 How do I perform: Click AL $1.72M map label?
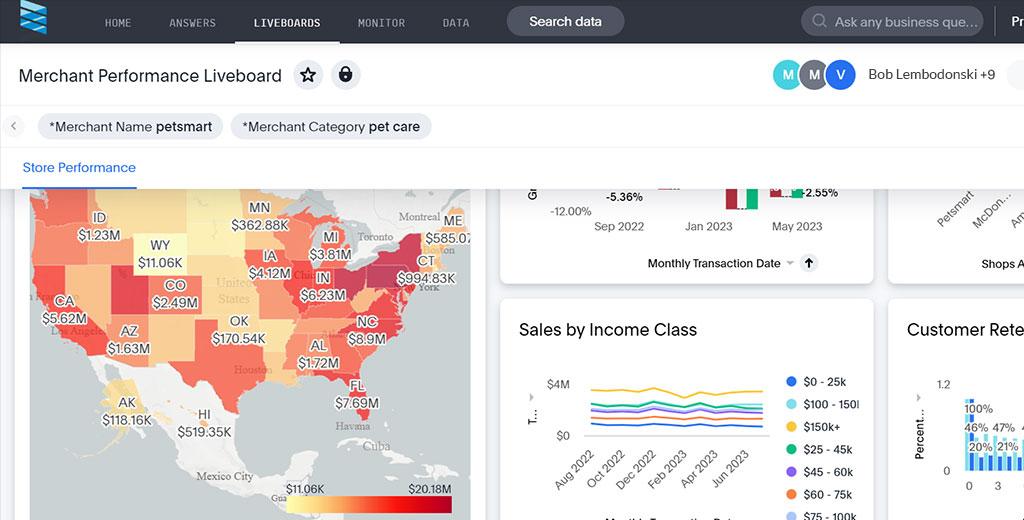(x=318, y=353)
